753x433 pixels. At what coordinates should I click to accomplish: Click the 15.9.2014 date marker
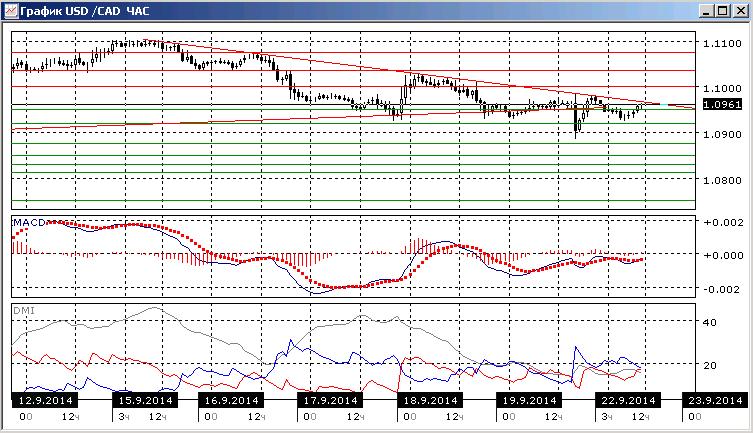click(145, 400)
